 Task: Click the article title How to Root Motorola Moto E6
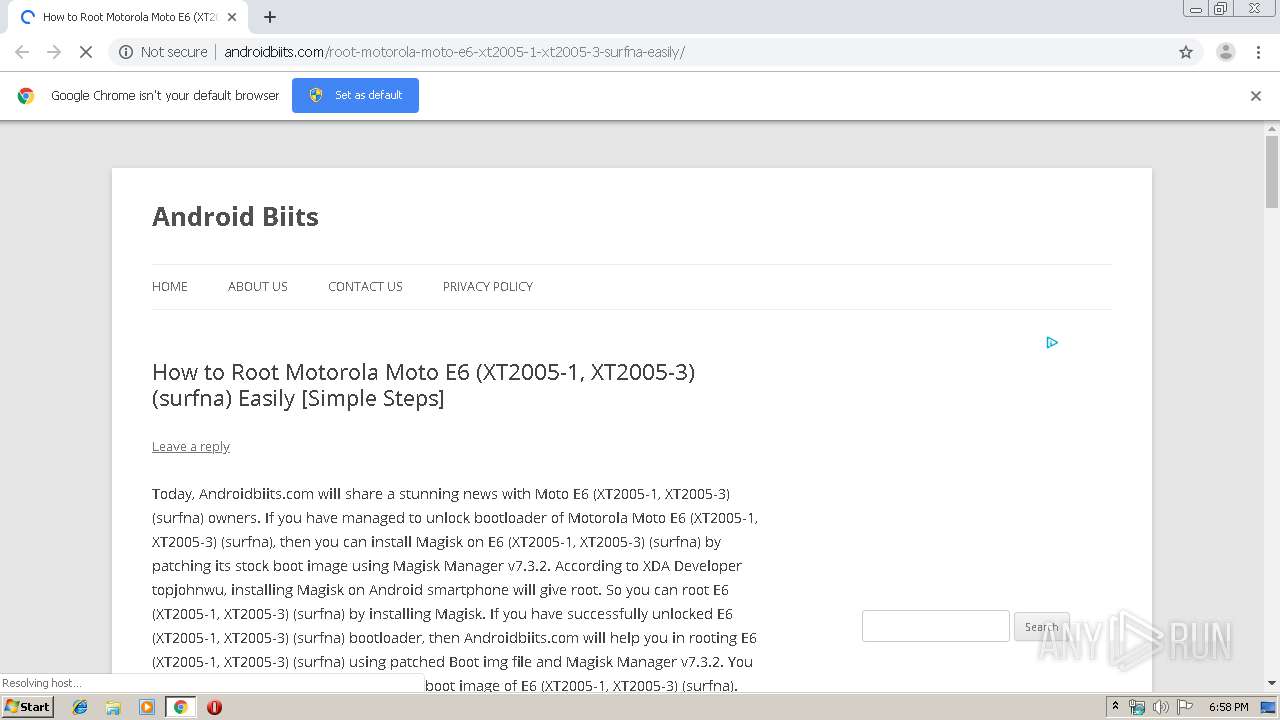[423, 385]
